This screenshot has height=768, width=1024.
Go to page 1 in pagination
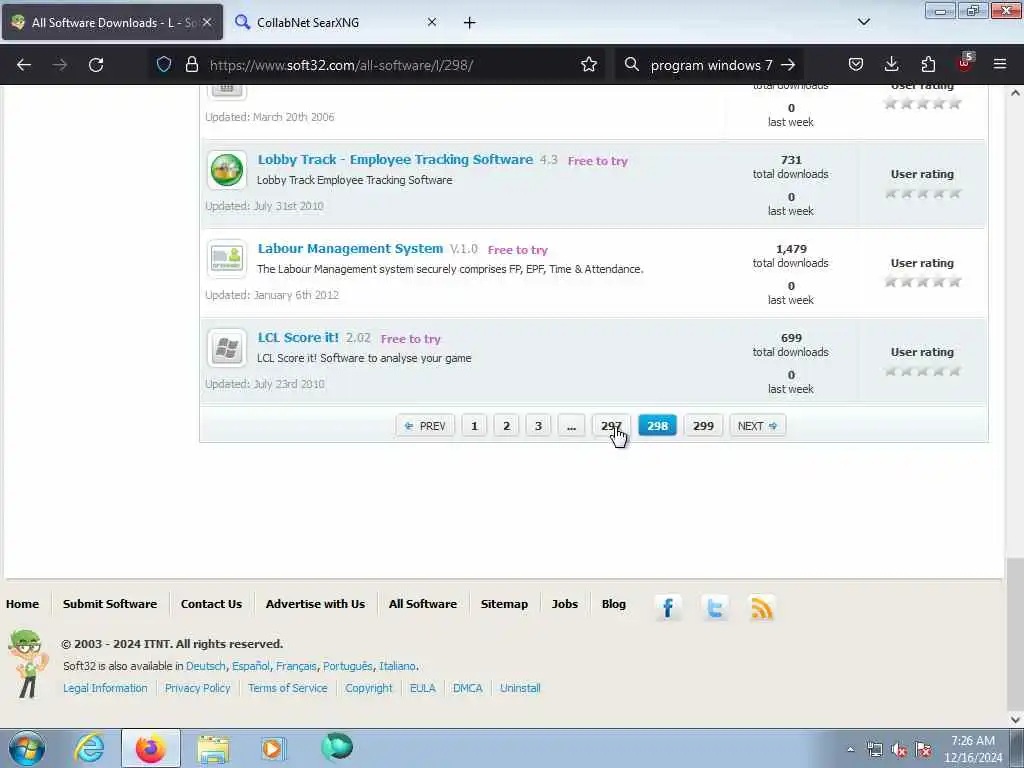pyautogui.click(x=474, y=426)
